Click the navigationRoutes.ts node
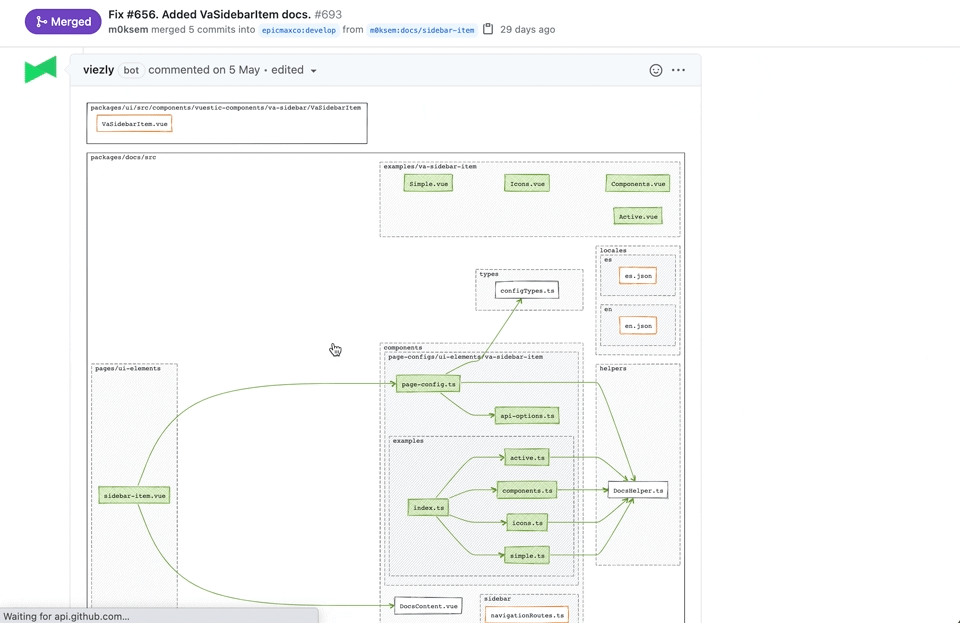The image size is (960, 623). tap(527, 615)
